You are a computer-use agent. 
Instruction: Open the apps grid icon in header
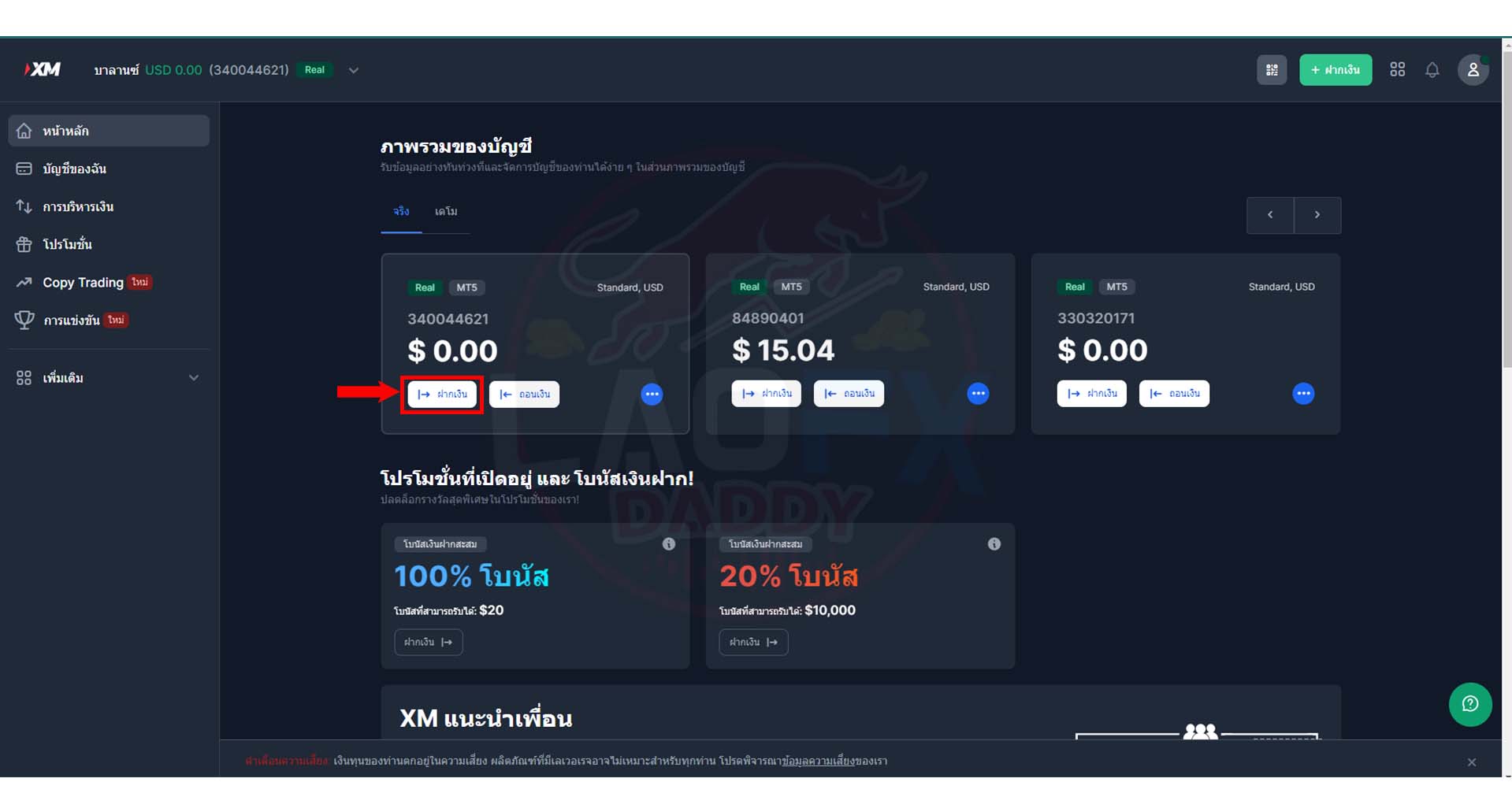[1397, 70]
